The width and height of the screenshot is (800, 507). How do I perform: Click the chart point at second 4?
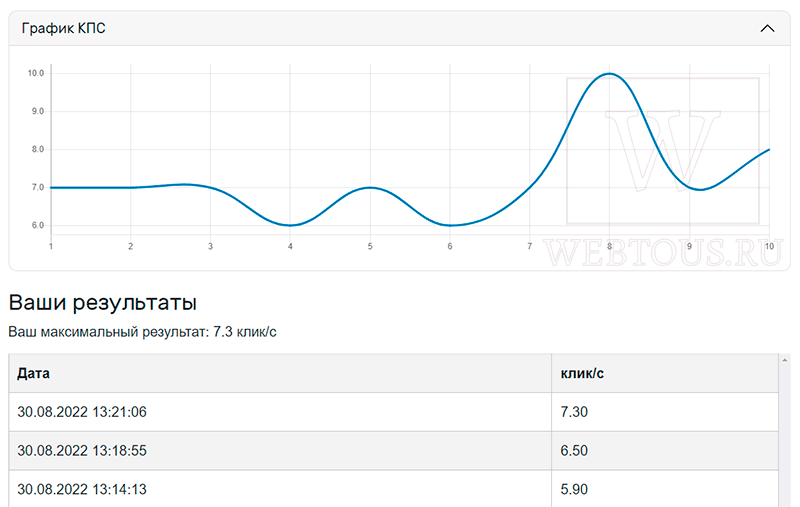tap(290, 225)
